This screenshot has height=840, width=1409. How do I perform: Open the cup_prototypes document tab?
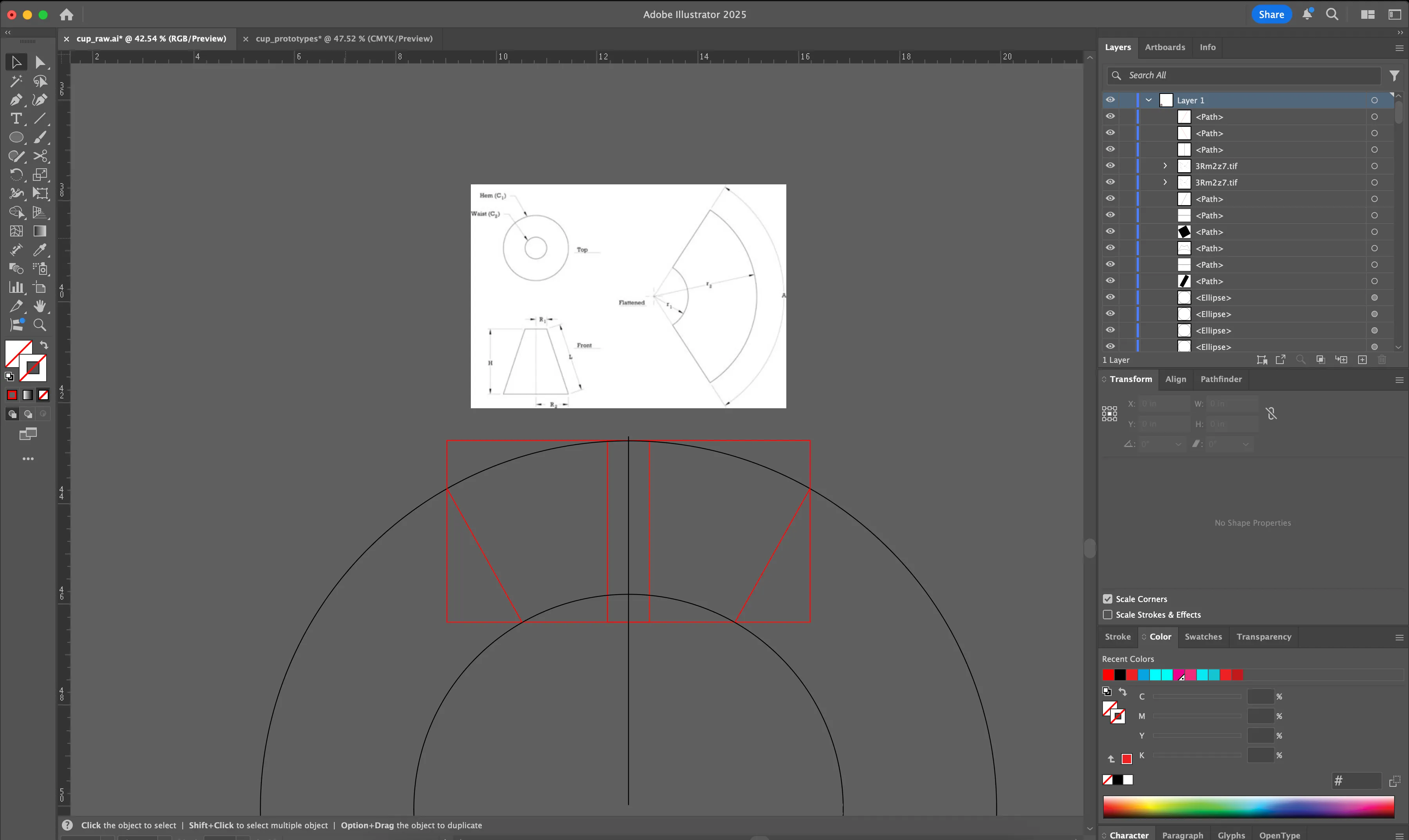pos(344,38)
